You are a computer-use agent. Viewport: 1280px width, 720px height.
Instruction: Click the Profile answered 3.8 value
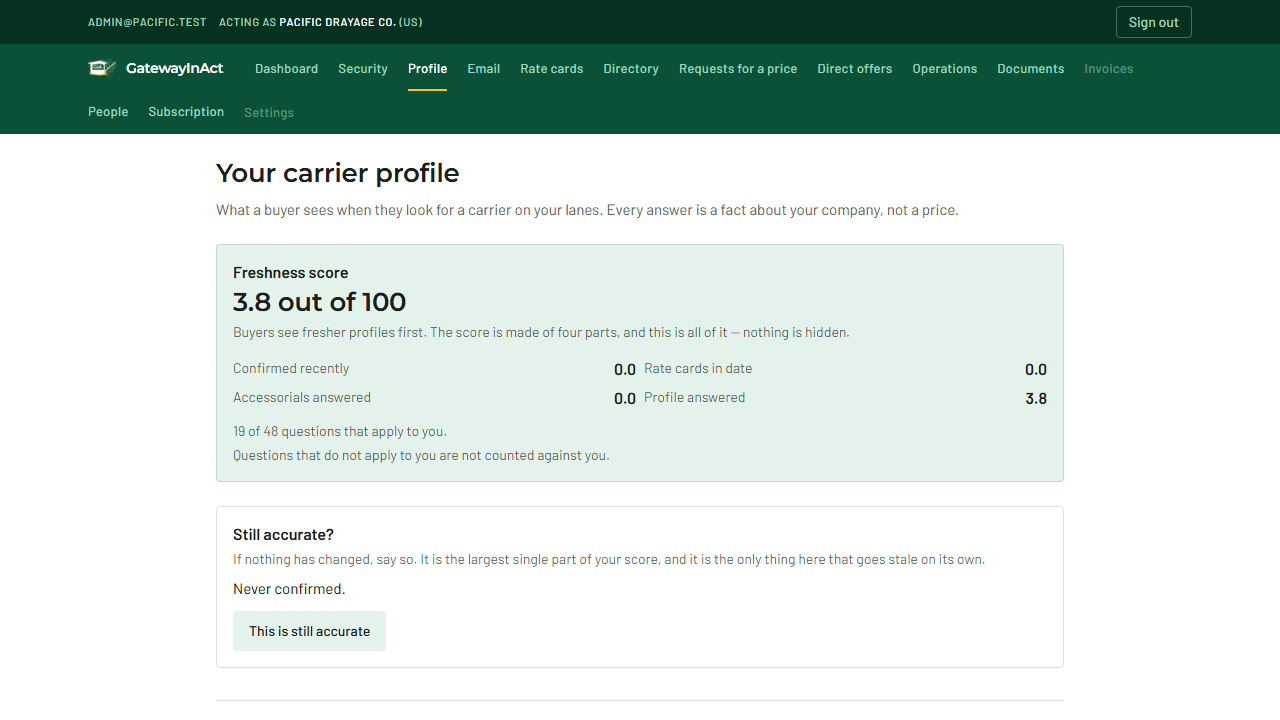(x=1036, y=399)
